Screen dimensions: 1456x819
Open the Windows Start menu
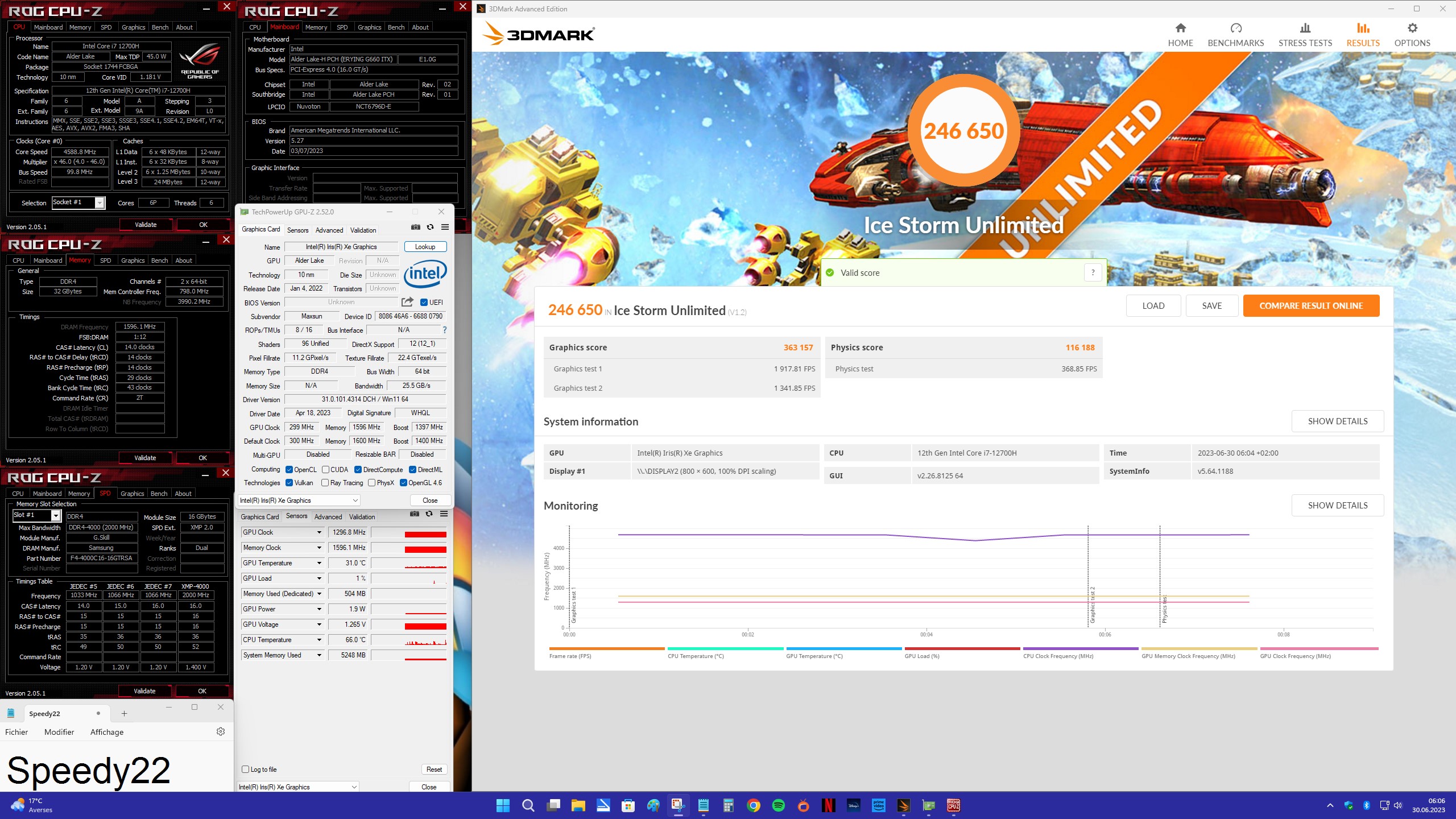click(503, 805)
